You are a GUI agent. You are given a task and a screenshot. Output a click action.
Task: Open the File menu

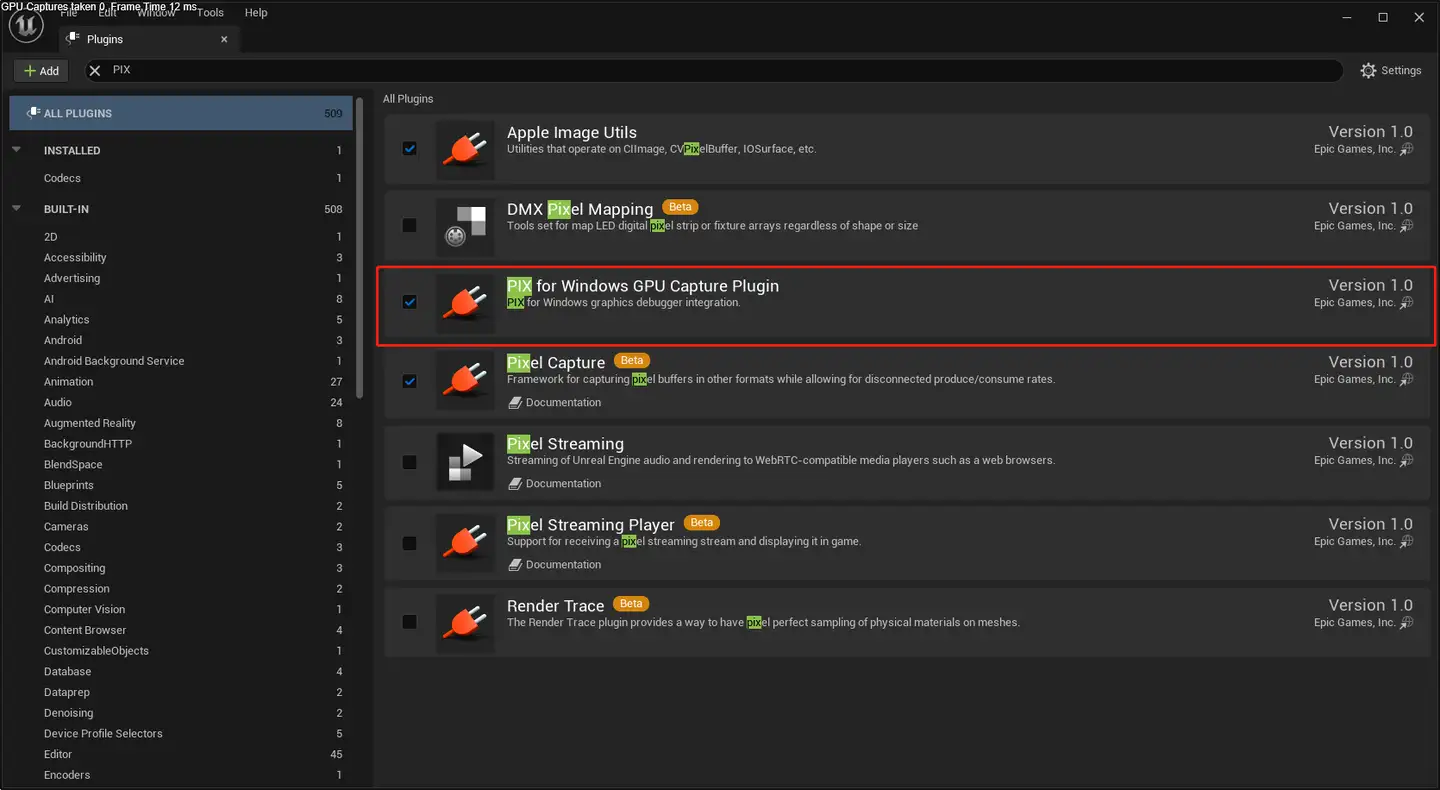click(x=69, y=13)
